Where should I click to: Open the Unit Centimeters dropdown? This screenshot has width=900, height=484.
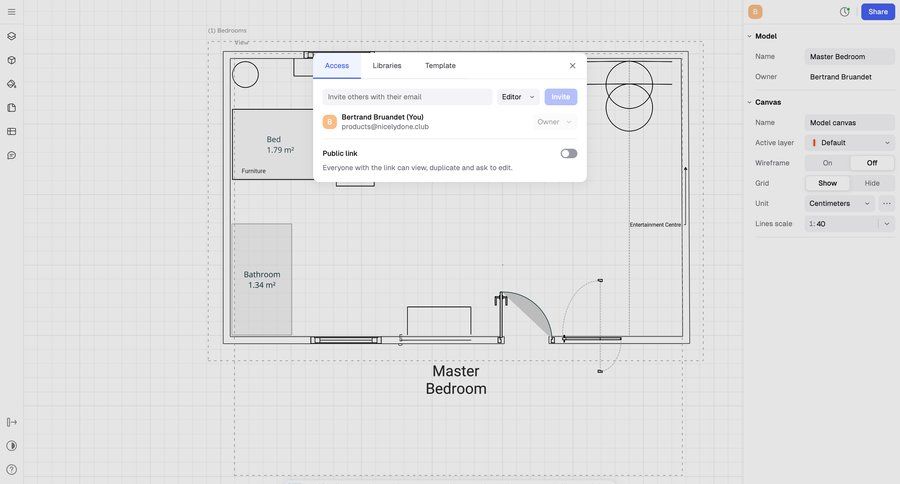[840, 203]
